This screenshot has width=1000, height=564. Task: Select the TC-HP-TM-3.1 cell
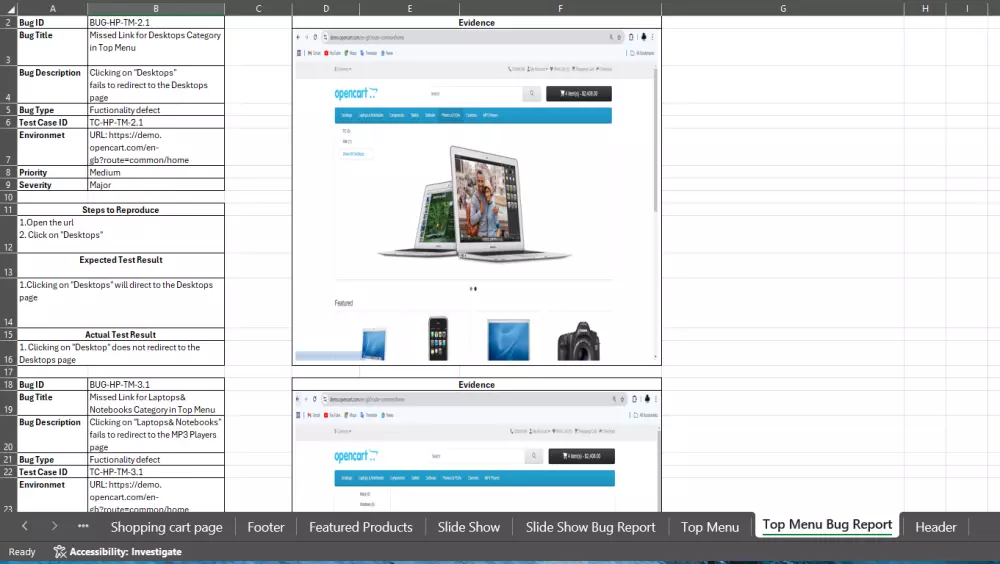coord(156,472)
